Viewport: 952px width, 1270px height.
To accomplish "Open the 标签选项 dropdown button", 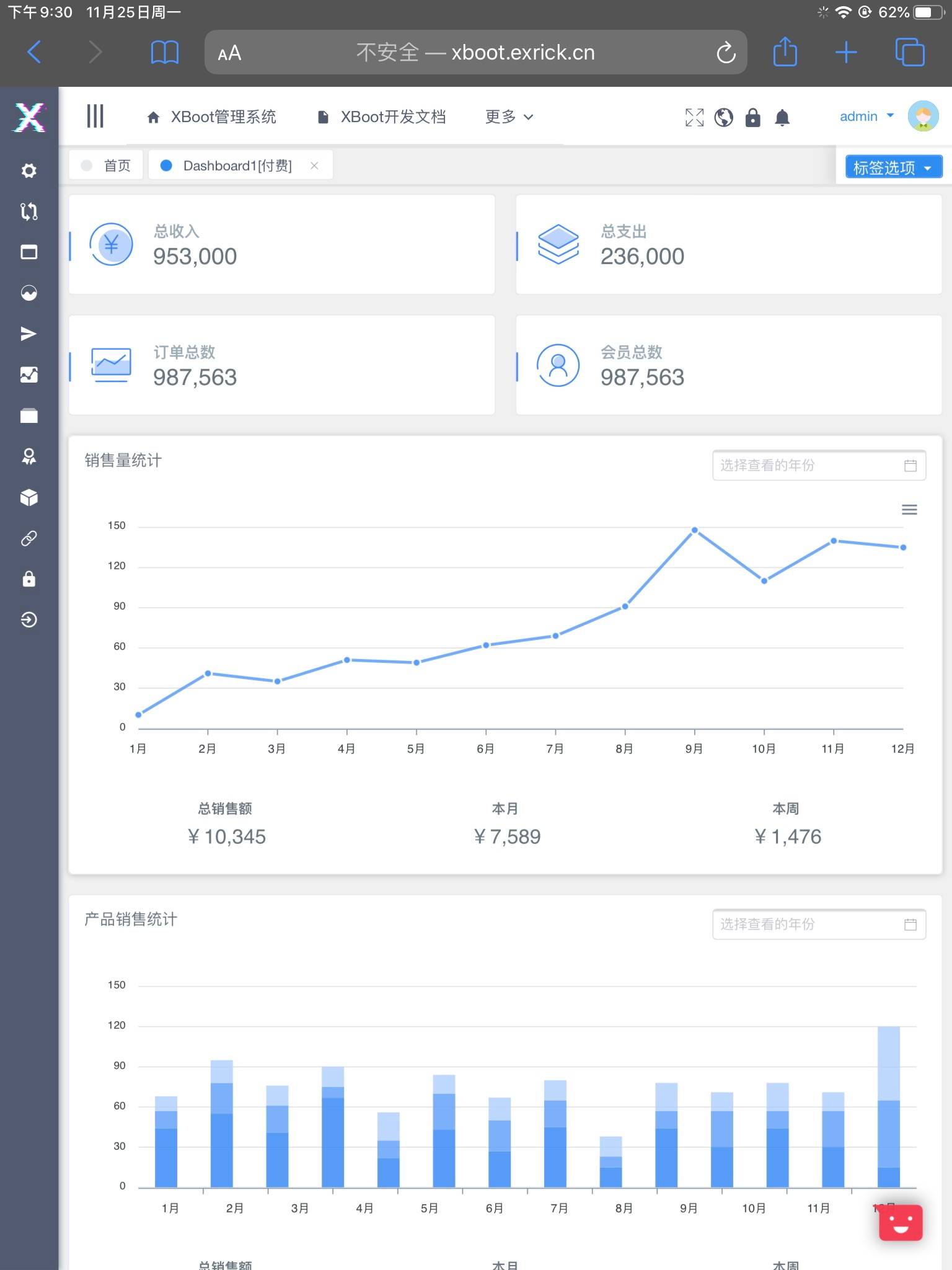I will coord(893,167).
